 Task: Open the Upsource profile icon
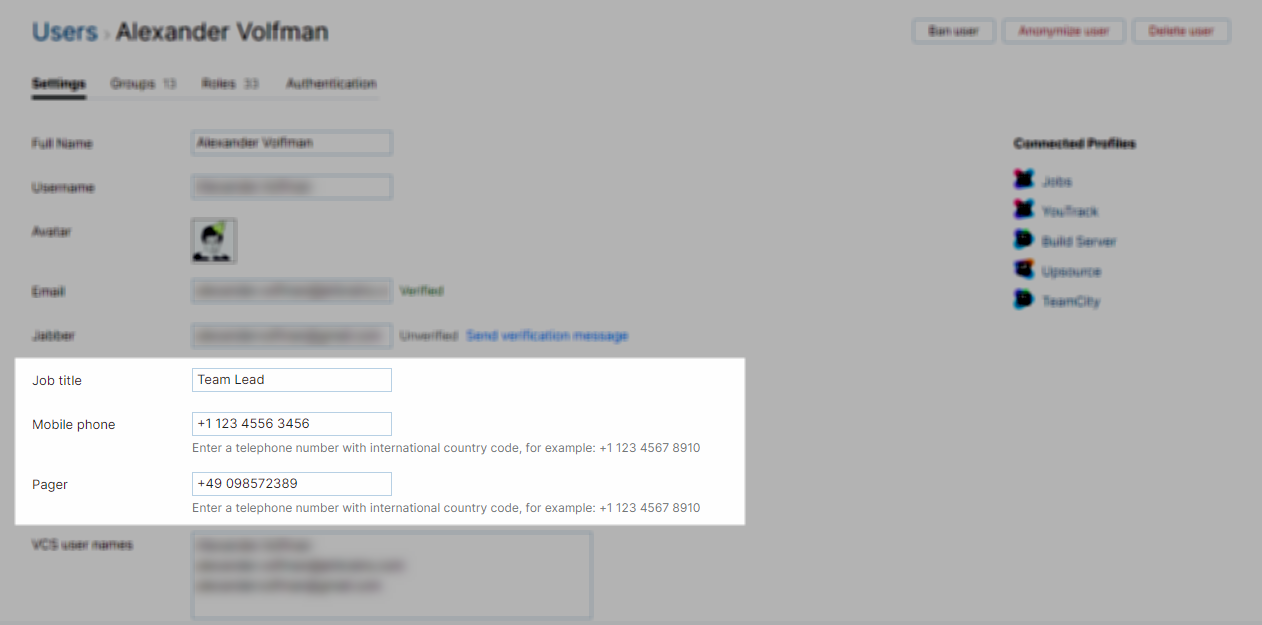click(1023, 271)
